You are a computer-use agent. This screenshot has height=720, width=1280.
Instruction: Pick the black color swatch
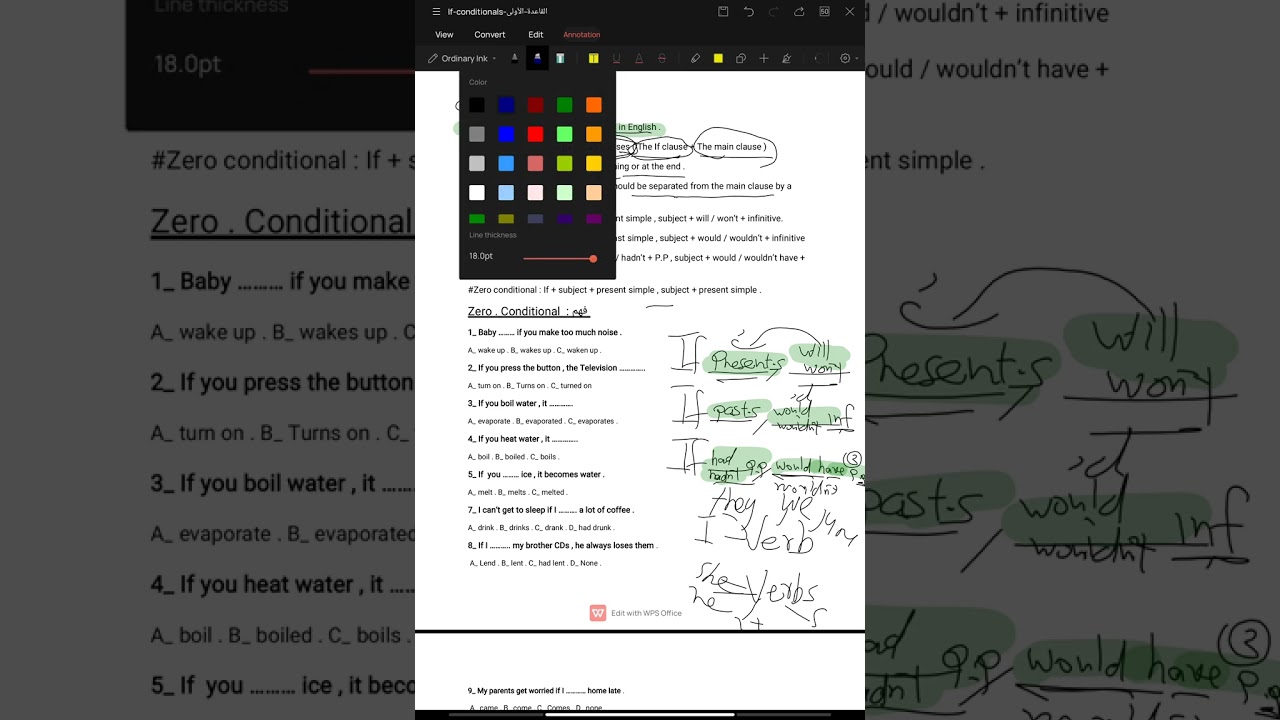[x=477, y=105]
